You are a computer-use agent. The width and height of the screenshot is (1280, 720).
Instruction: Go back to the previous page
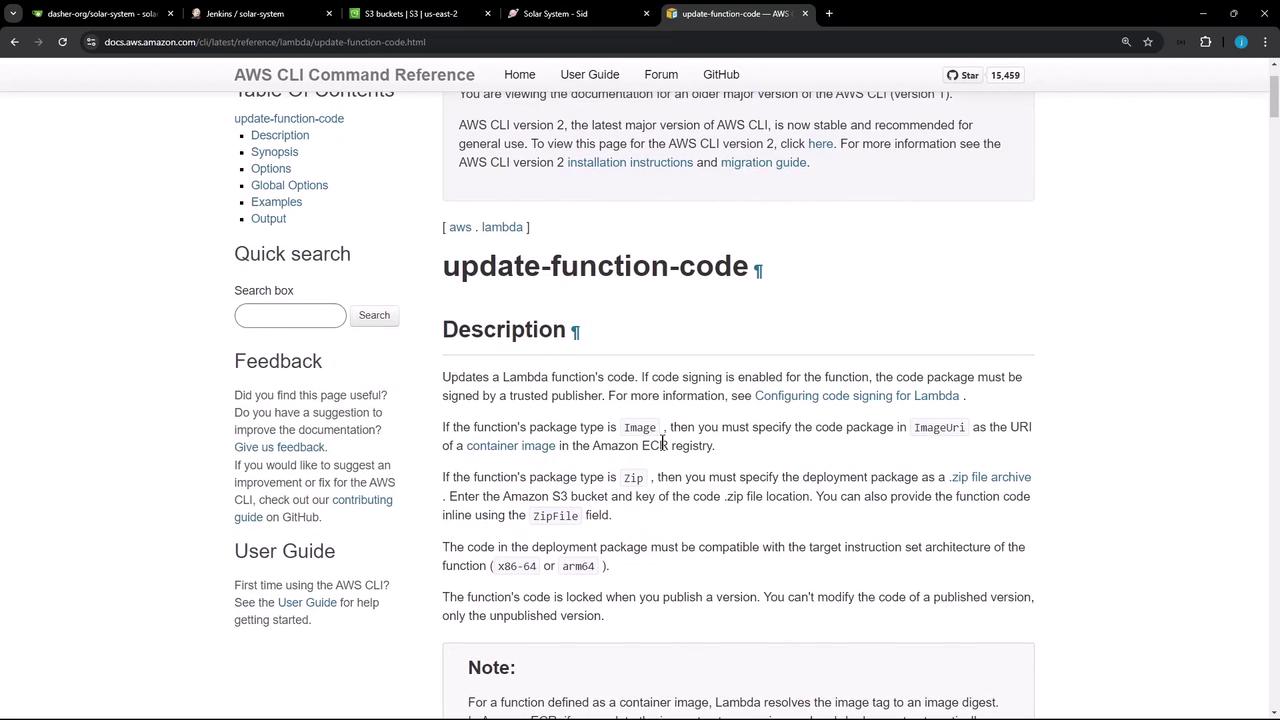14,42
